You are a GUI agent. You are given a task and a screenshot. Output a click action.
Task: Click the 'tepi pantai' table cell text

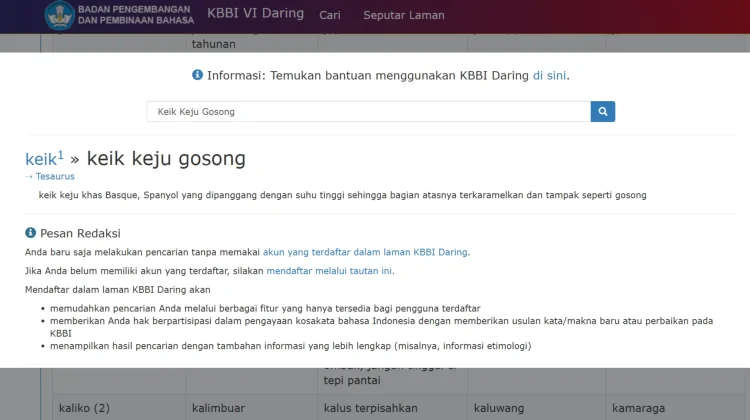352,380
